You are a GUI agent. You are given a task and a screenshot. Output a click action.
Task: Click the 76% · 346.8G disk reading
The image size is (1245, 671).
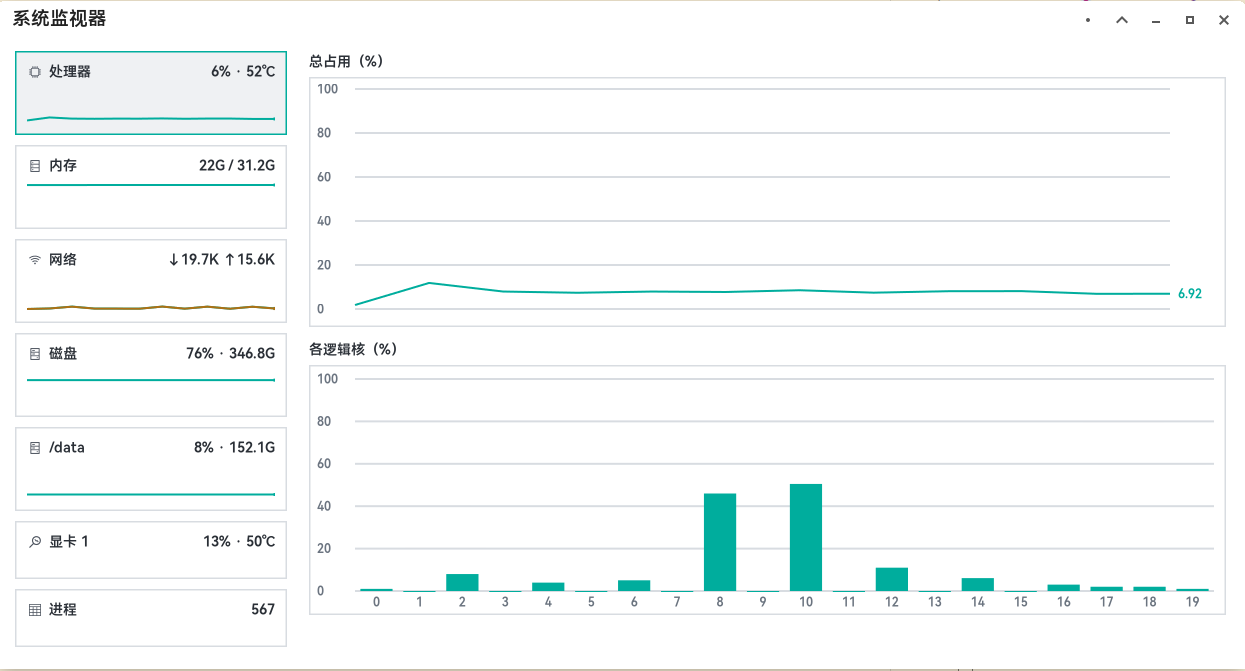click(231, 354)
